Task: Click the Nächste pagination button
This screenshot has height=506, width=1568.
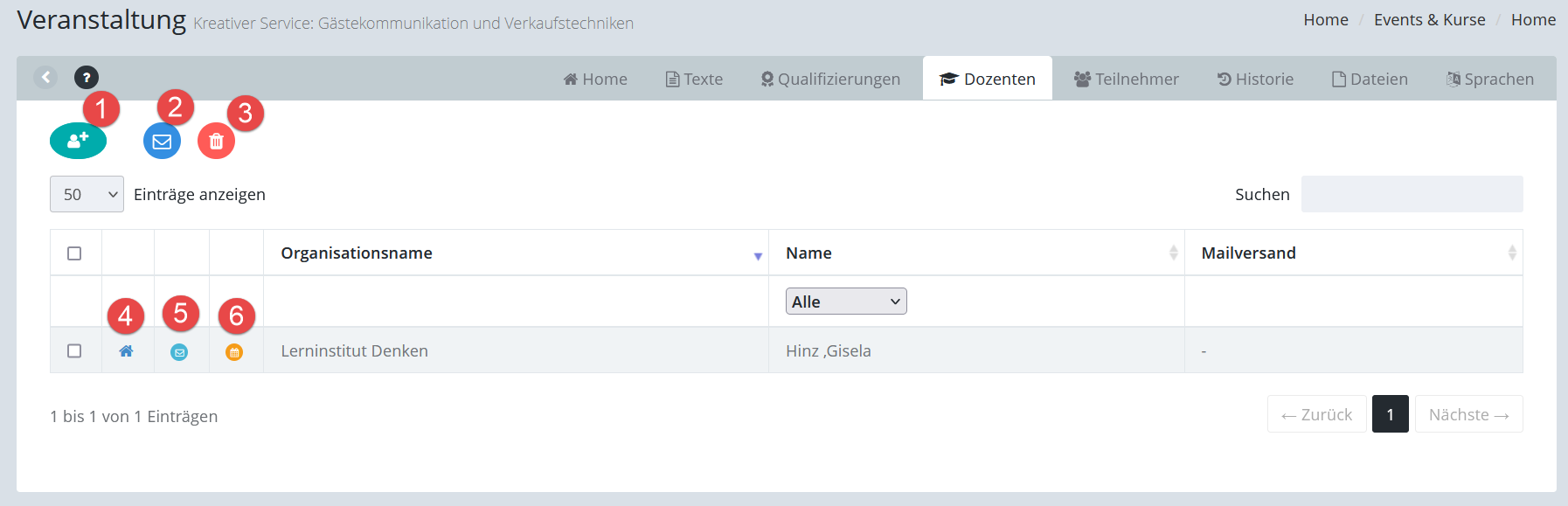Action: [1468, 414]
